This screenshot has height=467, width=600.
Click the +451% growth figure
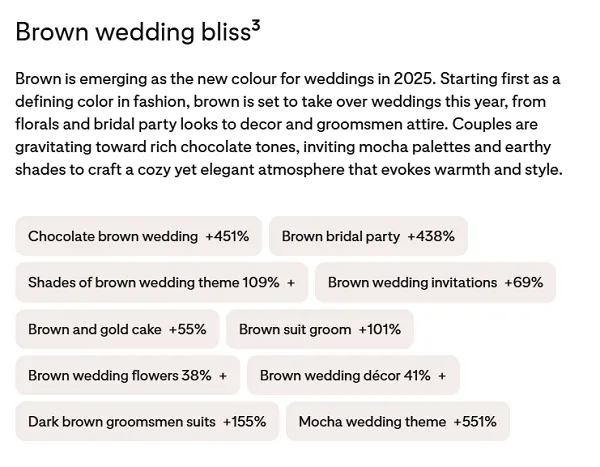(227, 237)
